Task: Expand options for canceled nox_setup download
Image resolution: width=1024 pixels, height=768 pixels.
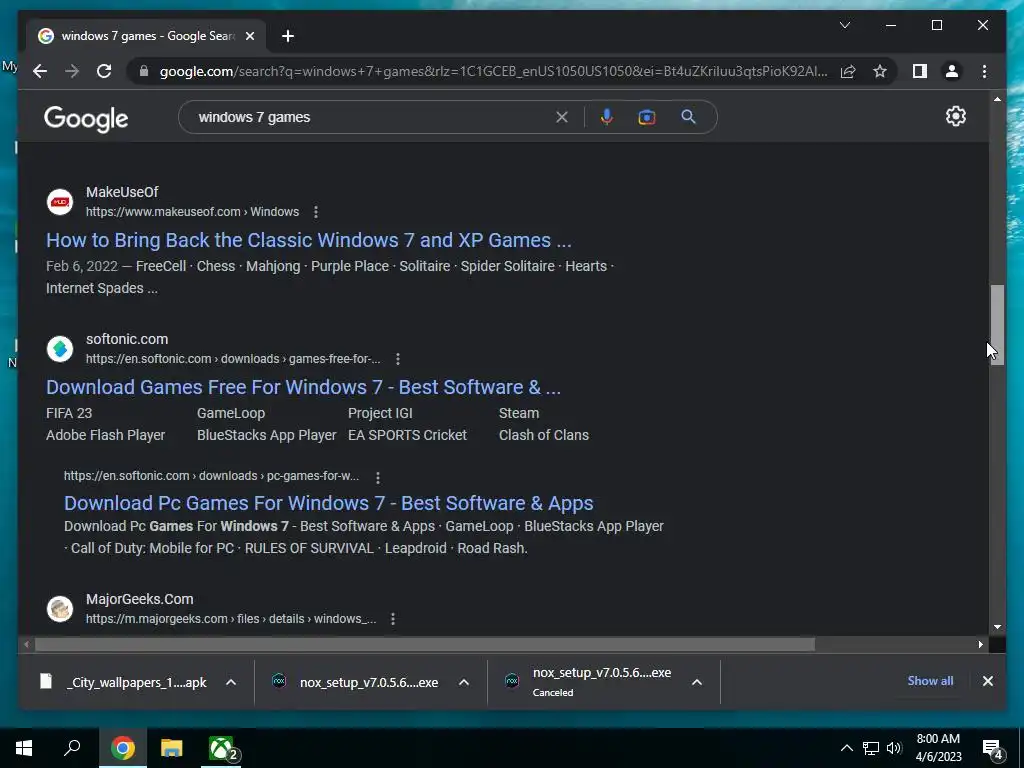Action: pos(697,682)
